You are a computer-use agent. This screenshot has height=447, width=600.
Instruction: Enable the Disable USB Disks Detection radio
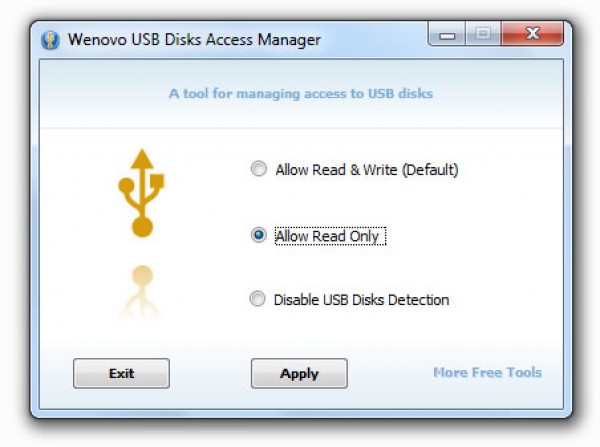pos(259,299)
